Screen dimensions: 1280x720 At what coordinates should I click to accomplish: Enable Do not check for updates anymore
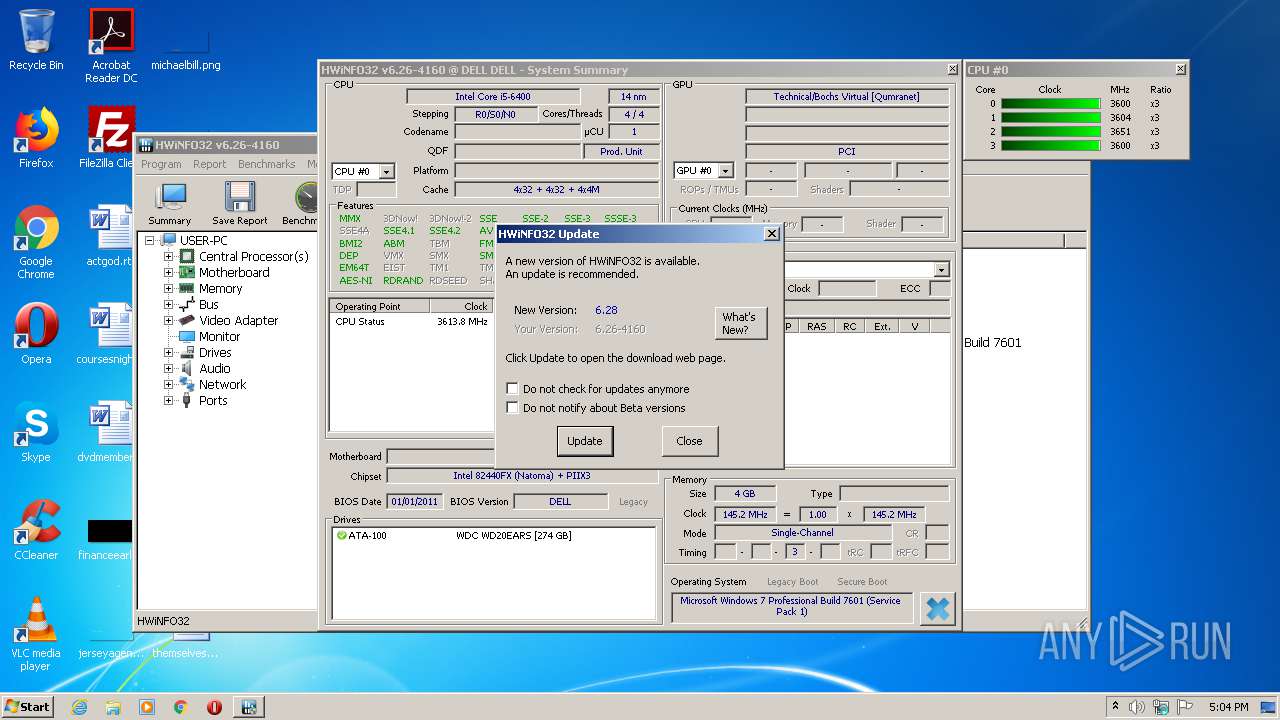pyautogui.click(x=513, y=389)
